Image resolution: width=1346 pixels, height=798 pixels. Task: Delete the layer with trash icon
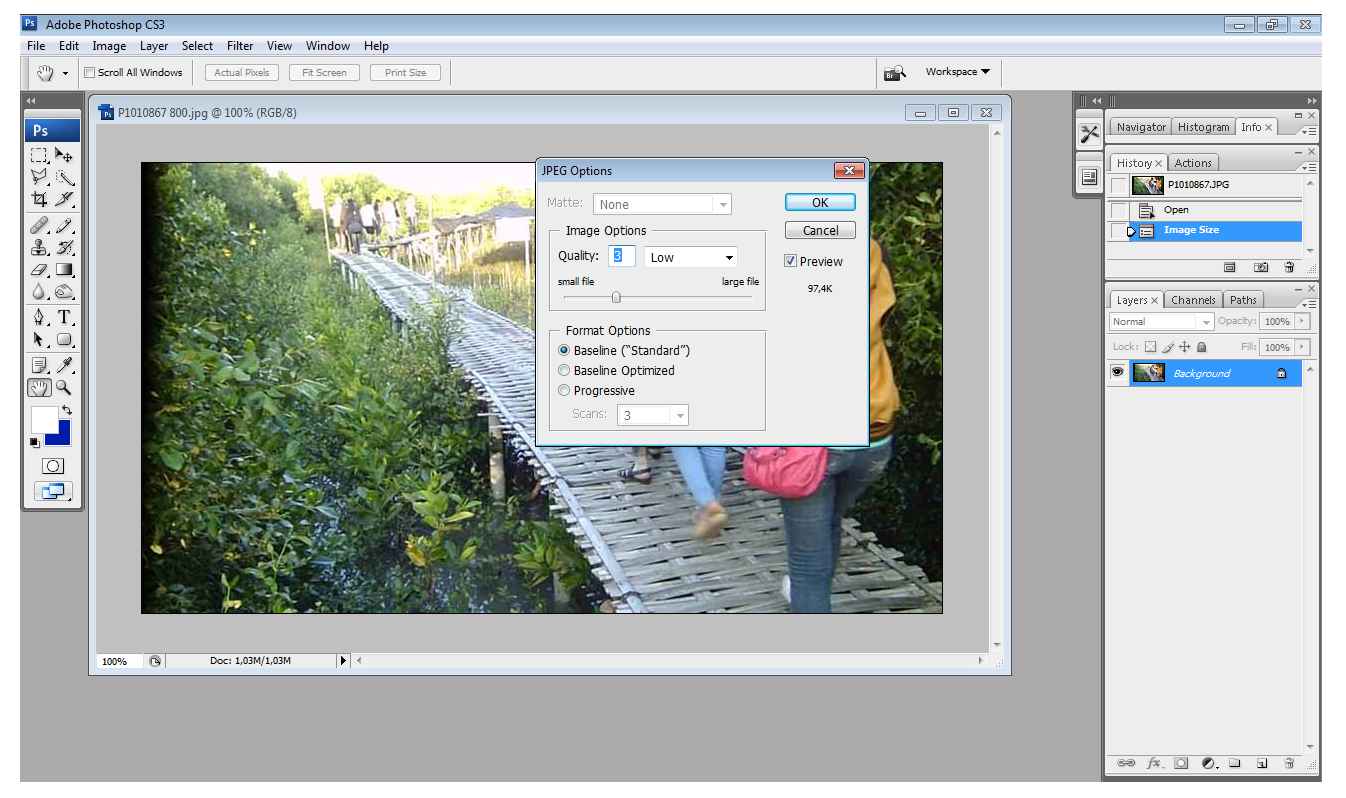coord(1289,765)
